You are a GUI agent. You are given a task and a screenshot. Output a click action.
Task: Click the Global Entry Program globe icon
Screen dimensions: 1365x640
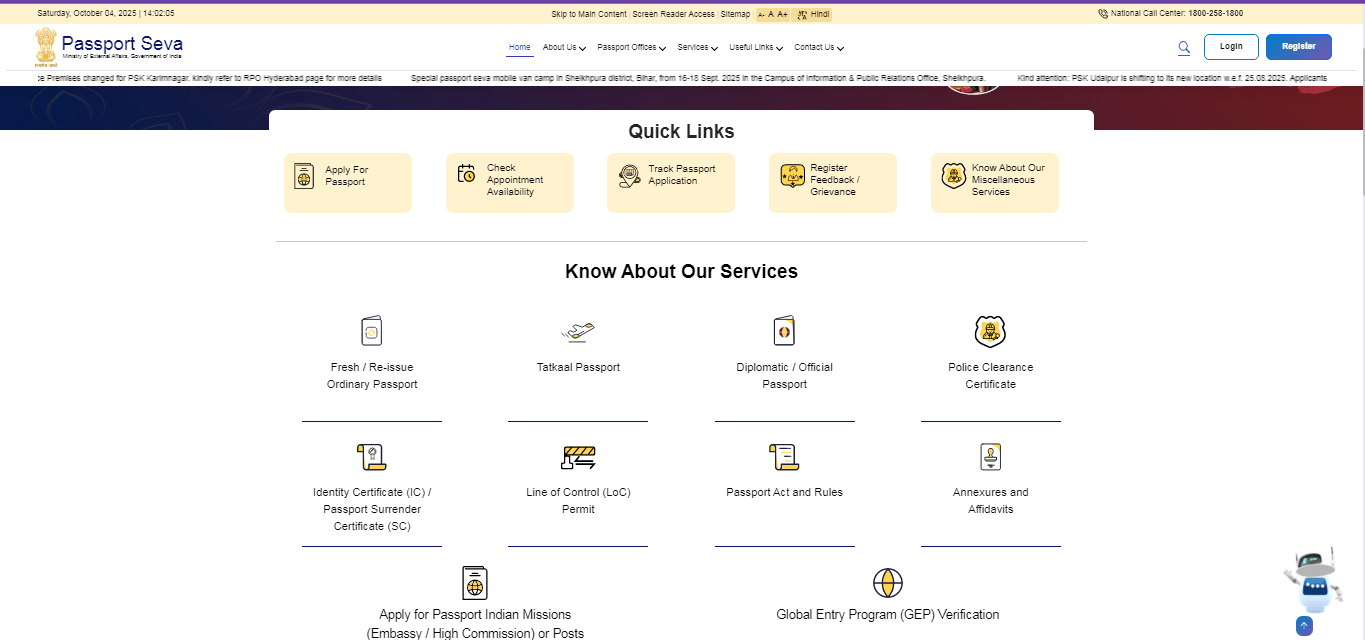[888, 582]
